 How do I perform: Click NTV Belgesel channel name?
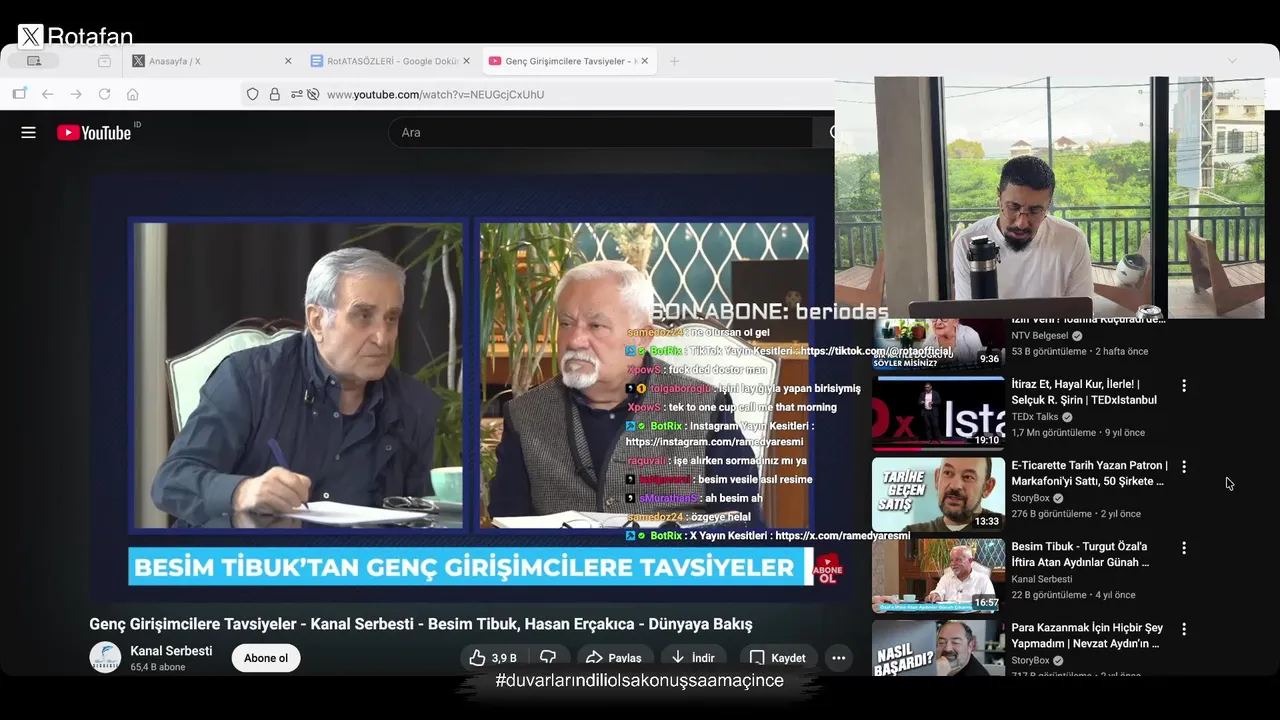pos(1040,335)
